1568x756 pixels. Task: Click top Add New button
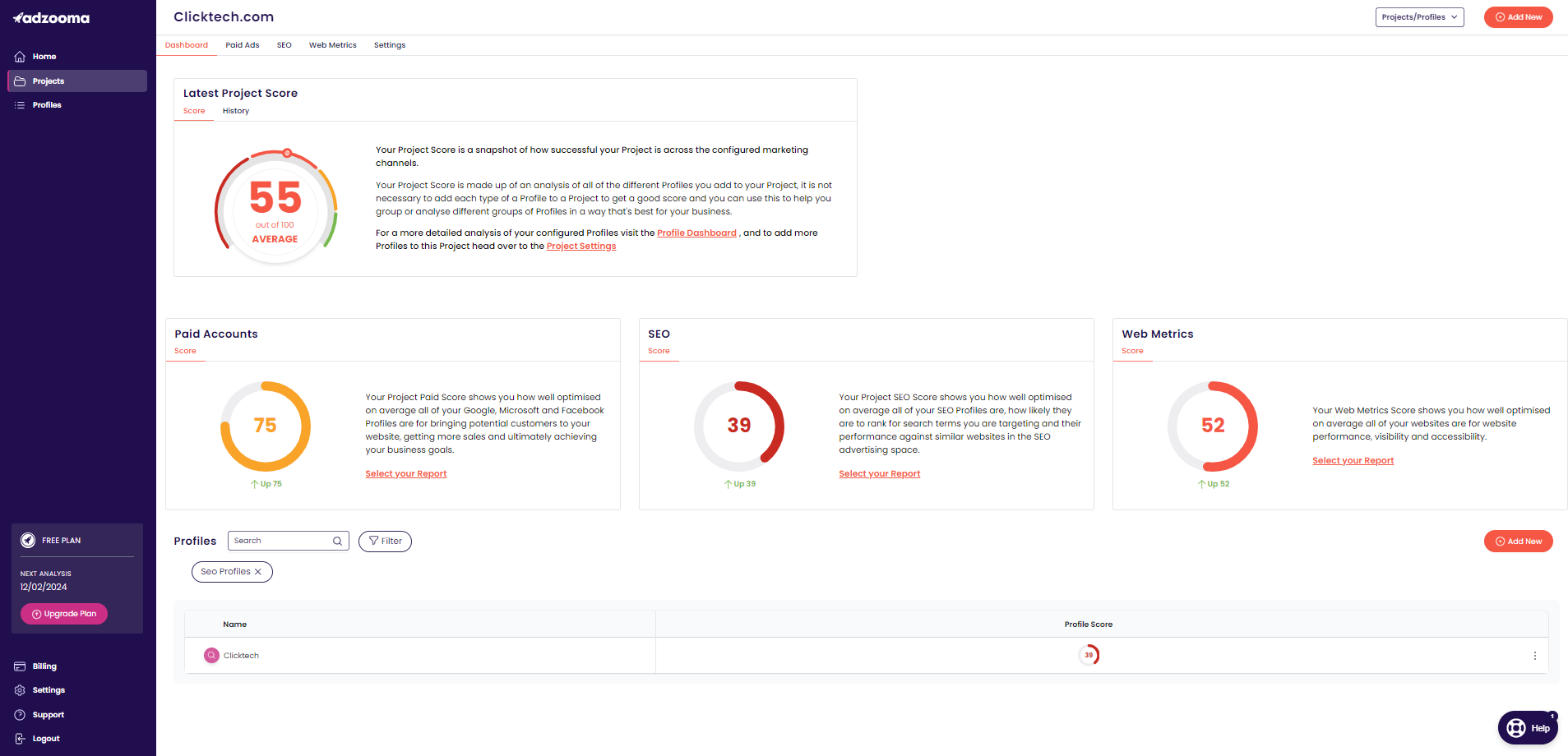pyautogui.click(x=1518, y=17)
